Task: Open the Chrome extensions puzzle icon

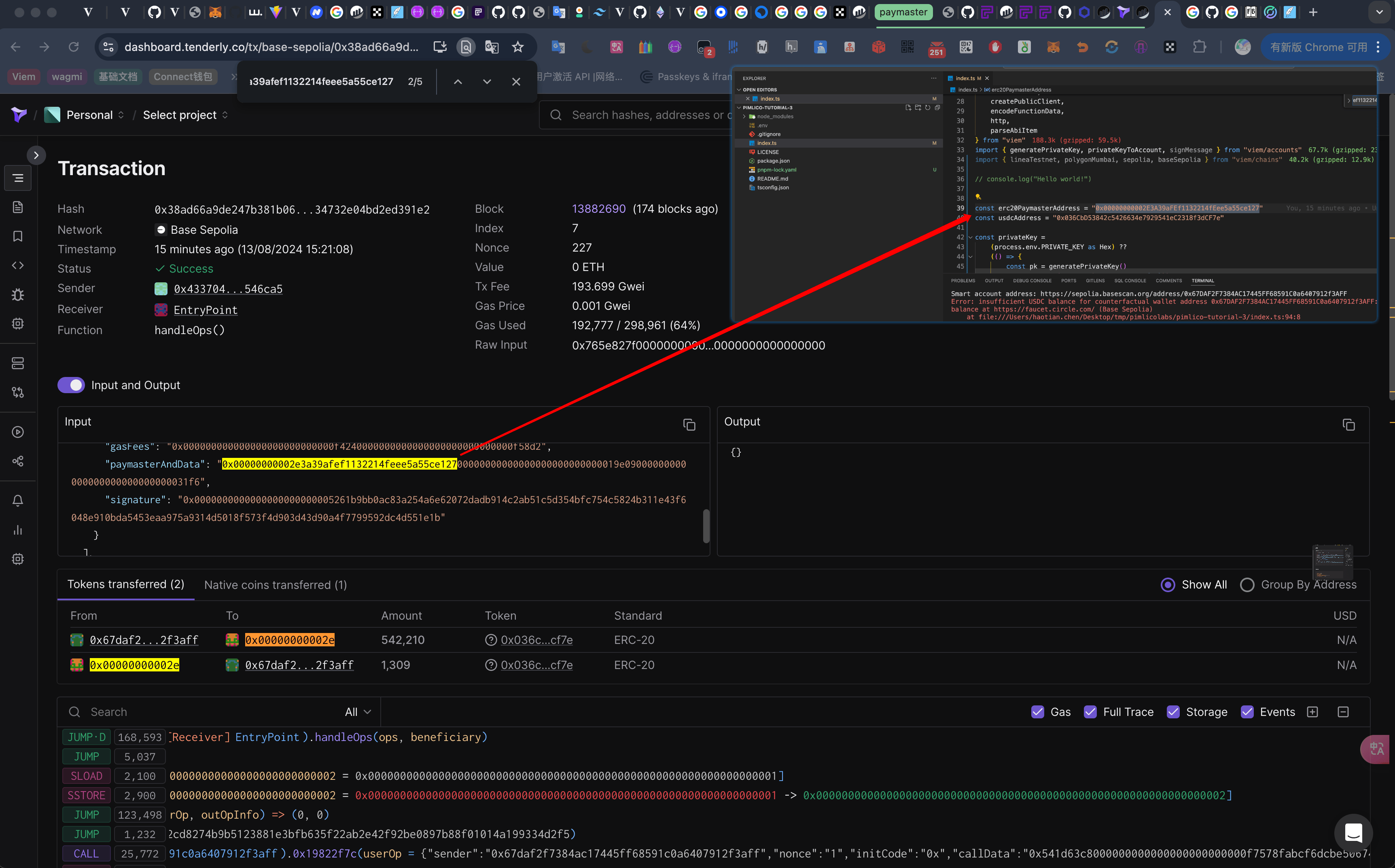Action: coord(1199,47)
